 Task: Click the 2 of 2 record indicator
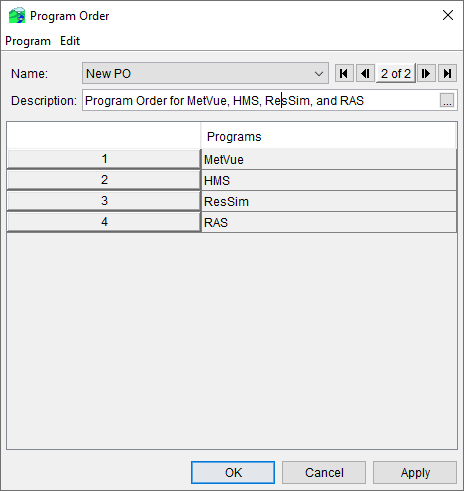(x=396, y=73)
